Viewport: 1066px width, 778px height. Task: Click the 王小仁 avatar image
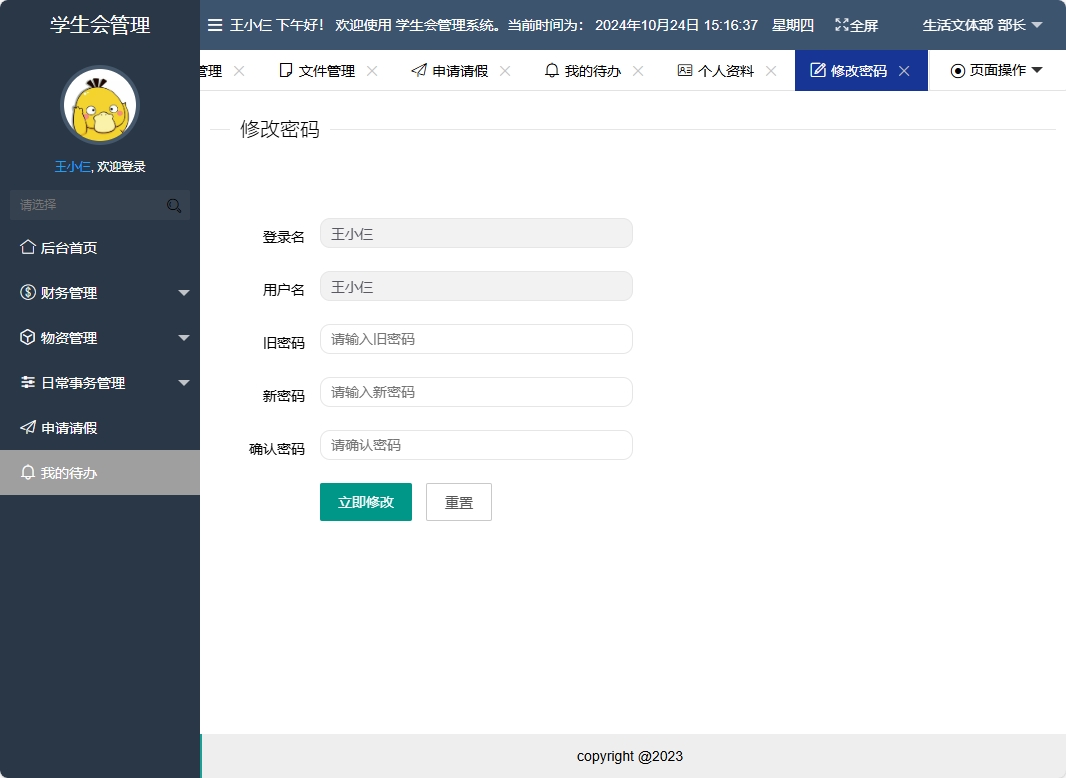[x=99, y=104]
